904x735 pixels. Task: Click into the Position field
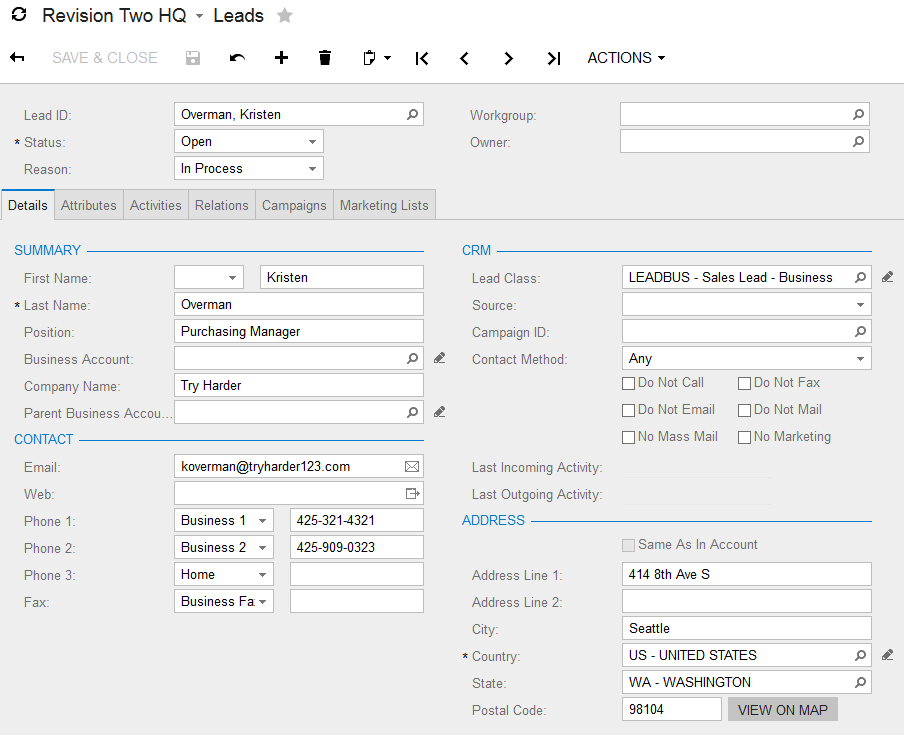(x=299, y=331)
